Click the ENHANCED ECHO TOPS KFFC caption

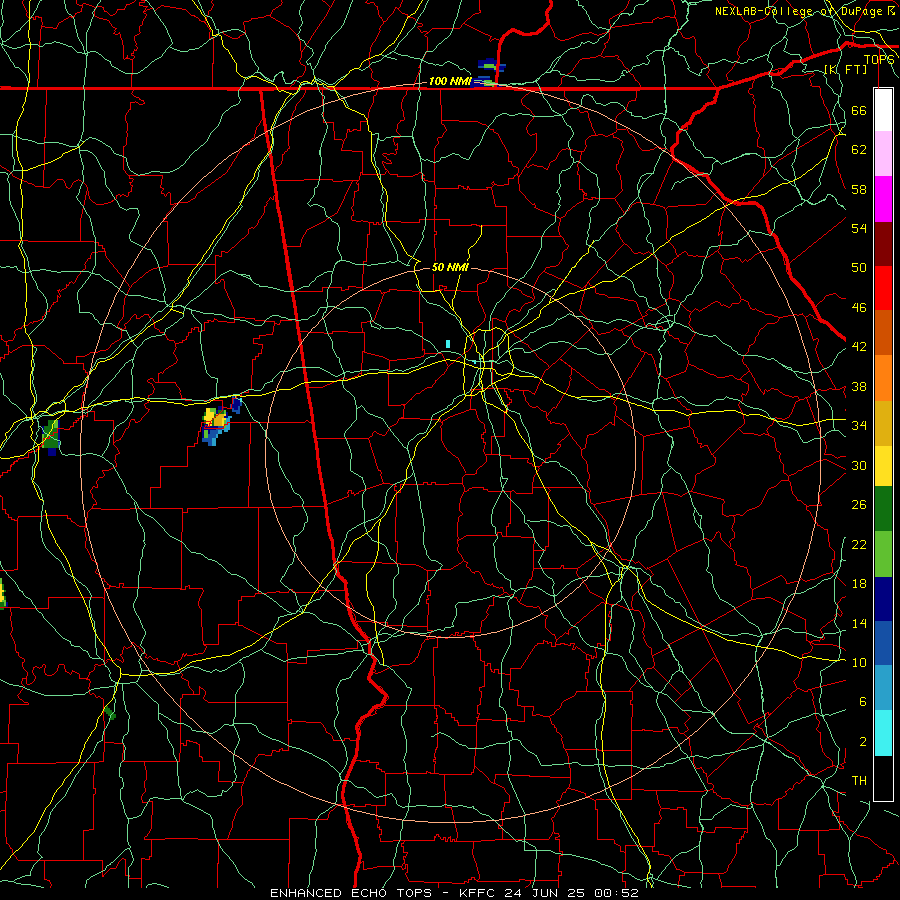[454, 893]
